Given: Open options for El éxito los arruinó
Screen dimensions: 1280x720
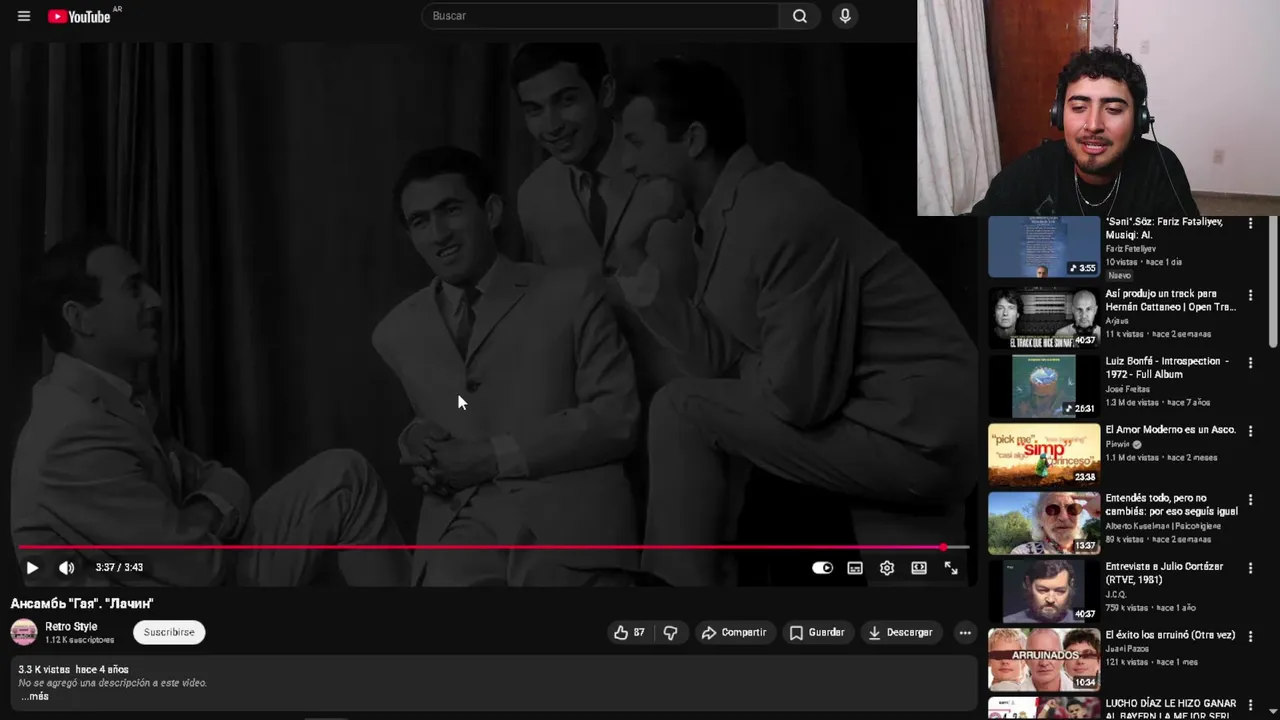Looking at the screenshot, I should tap(1250, 636).
